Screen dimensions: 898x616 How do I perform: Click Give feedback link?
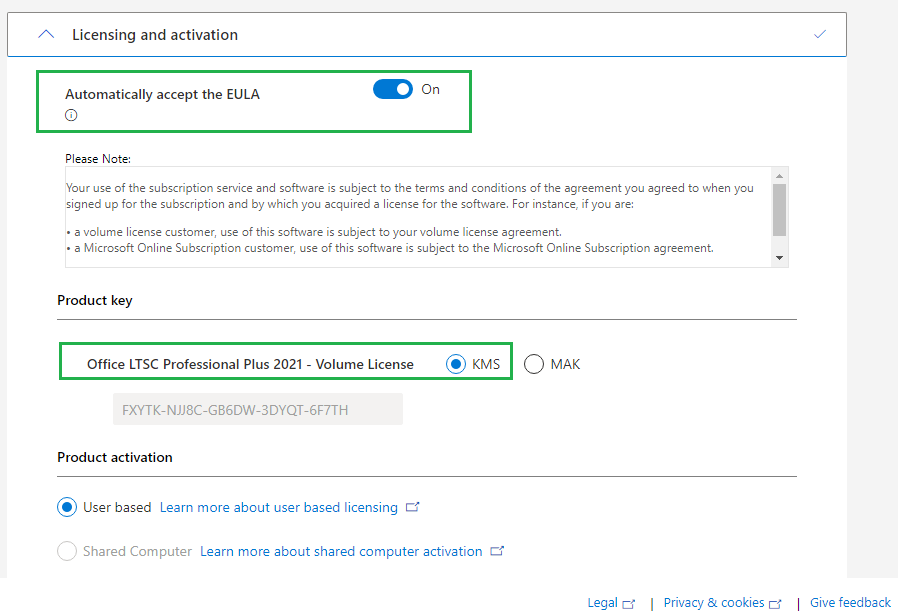850,603
